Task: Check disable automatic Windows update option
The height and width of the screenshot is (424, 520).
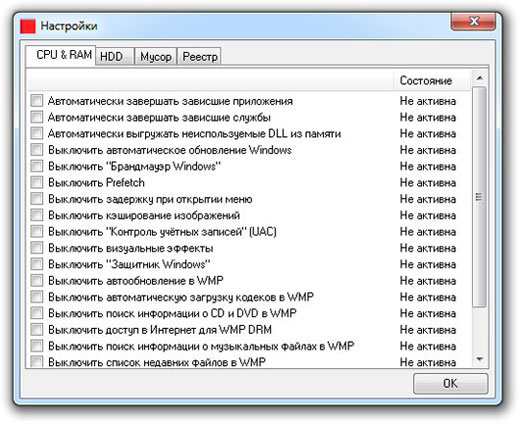Action: [x=37, y=149]
